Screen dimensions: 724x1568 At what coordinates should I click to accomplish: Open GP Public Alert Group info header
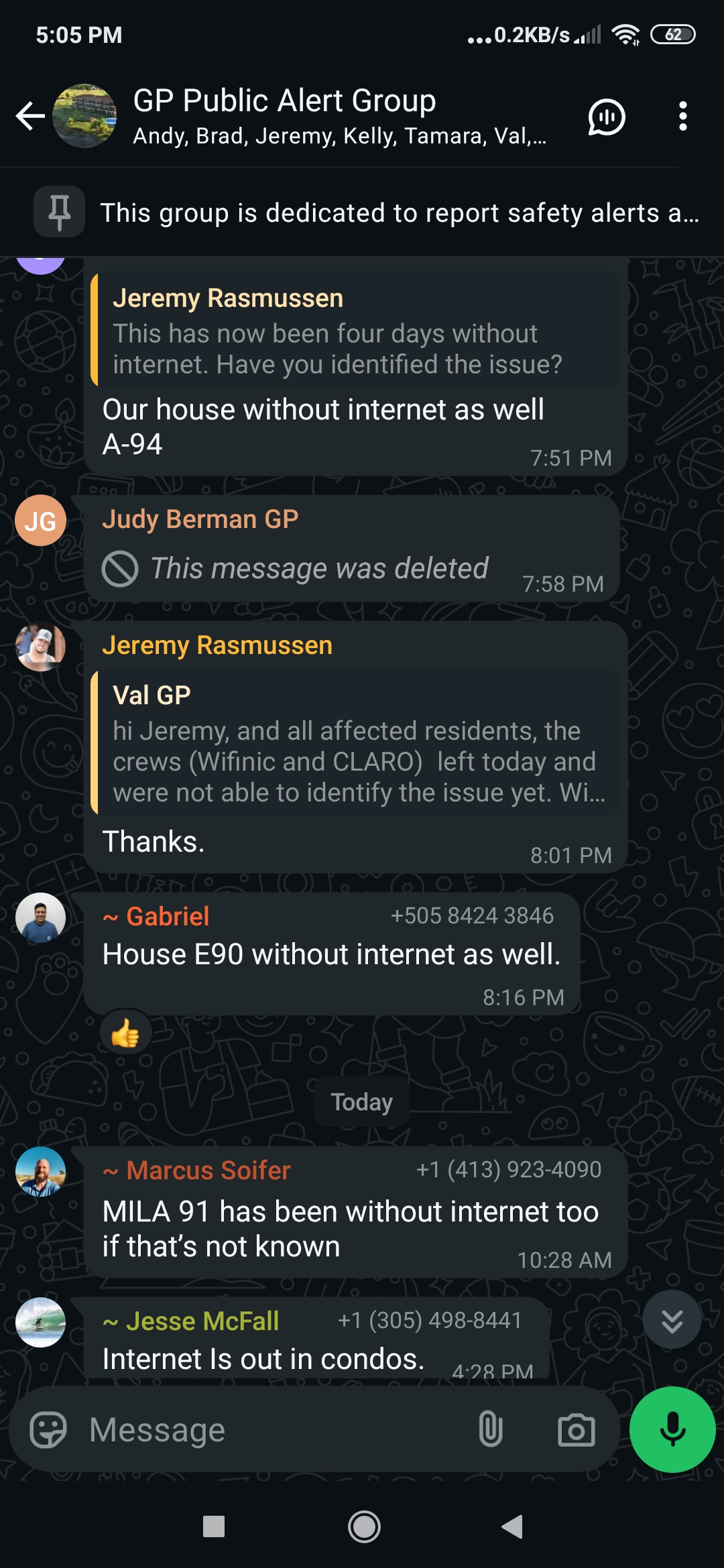[x=340, y=116]
